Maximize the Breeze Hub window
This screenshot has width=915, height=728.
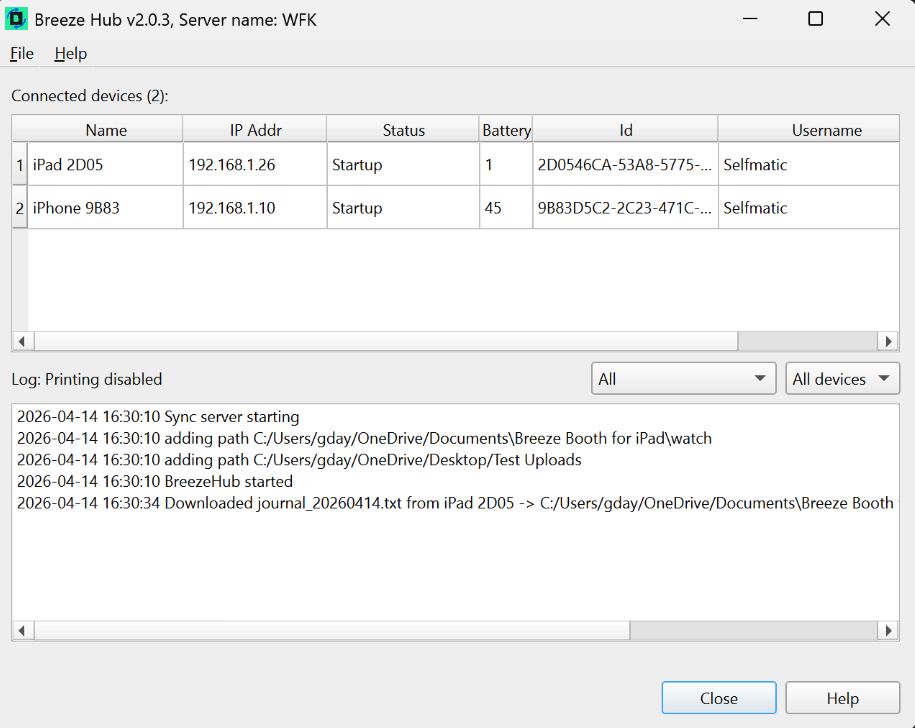tap(815, 19)
